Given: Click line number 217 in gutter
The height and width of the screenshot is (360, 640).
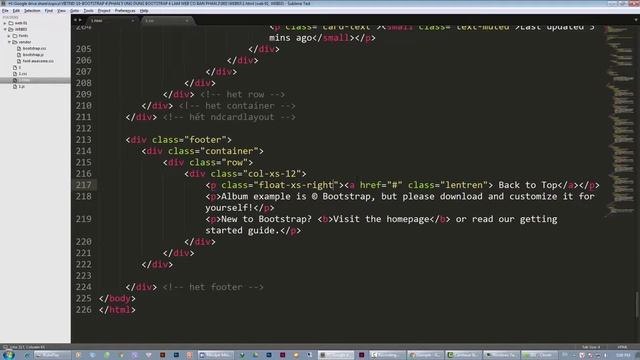Looking at the screenshot, I should (x=84, y=185).
